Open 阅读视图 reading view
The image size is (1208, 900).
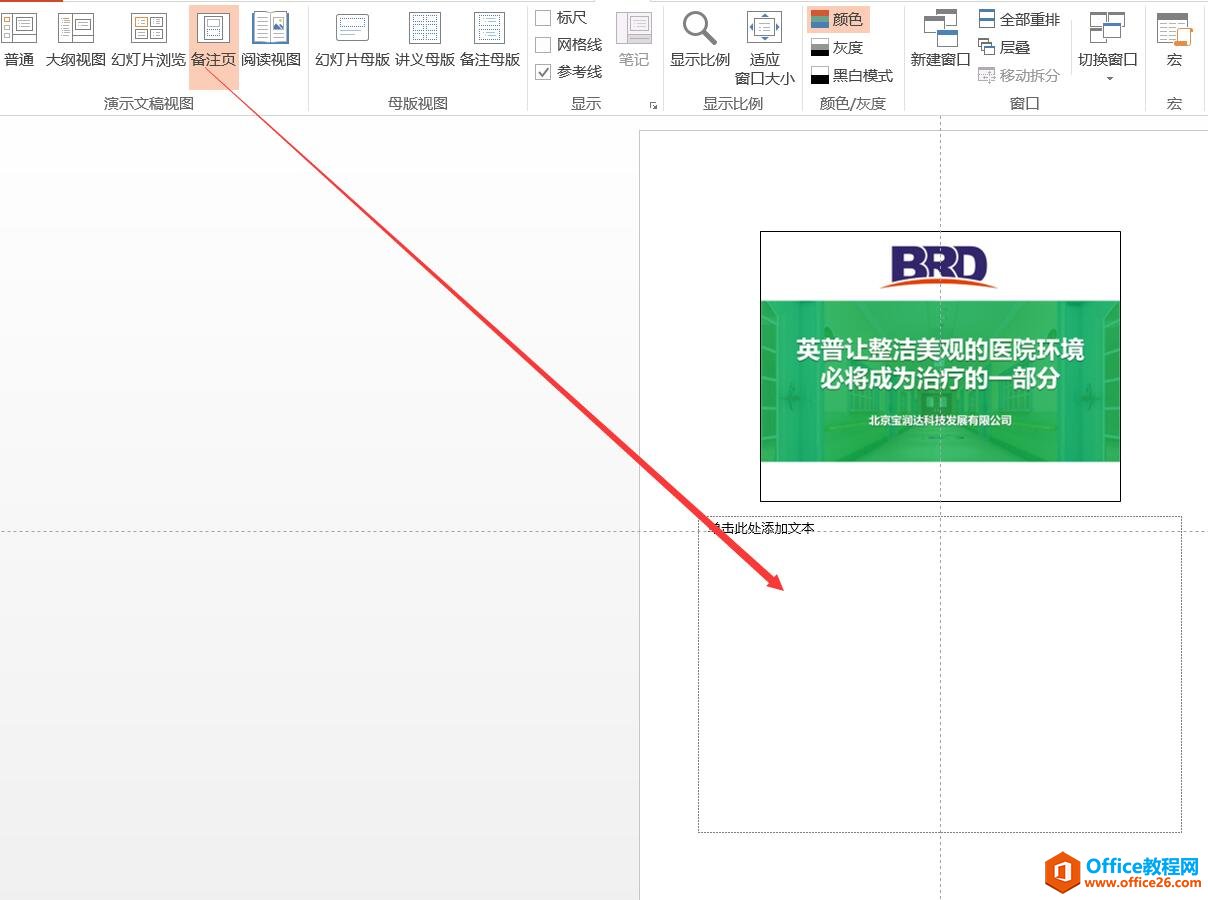click(269, 40)
